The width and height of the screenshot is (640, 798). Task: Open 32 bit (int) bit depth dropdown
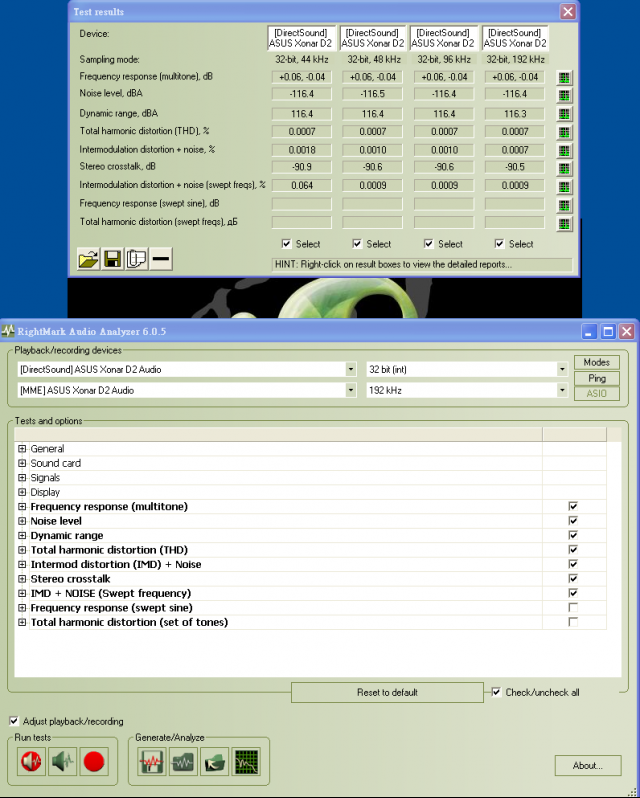tap(562, 369)
